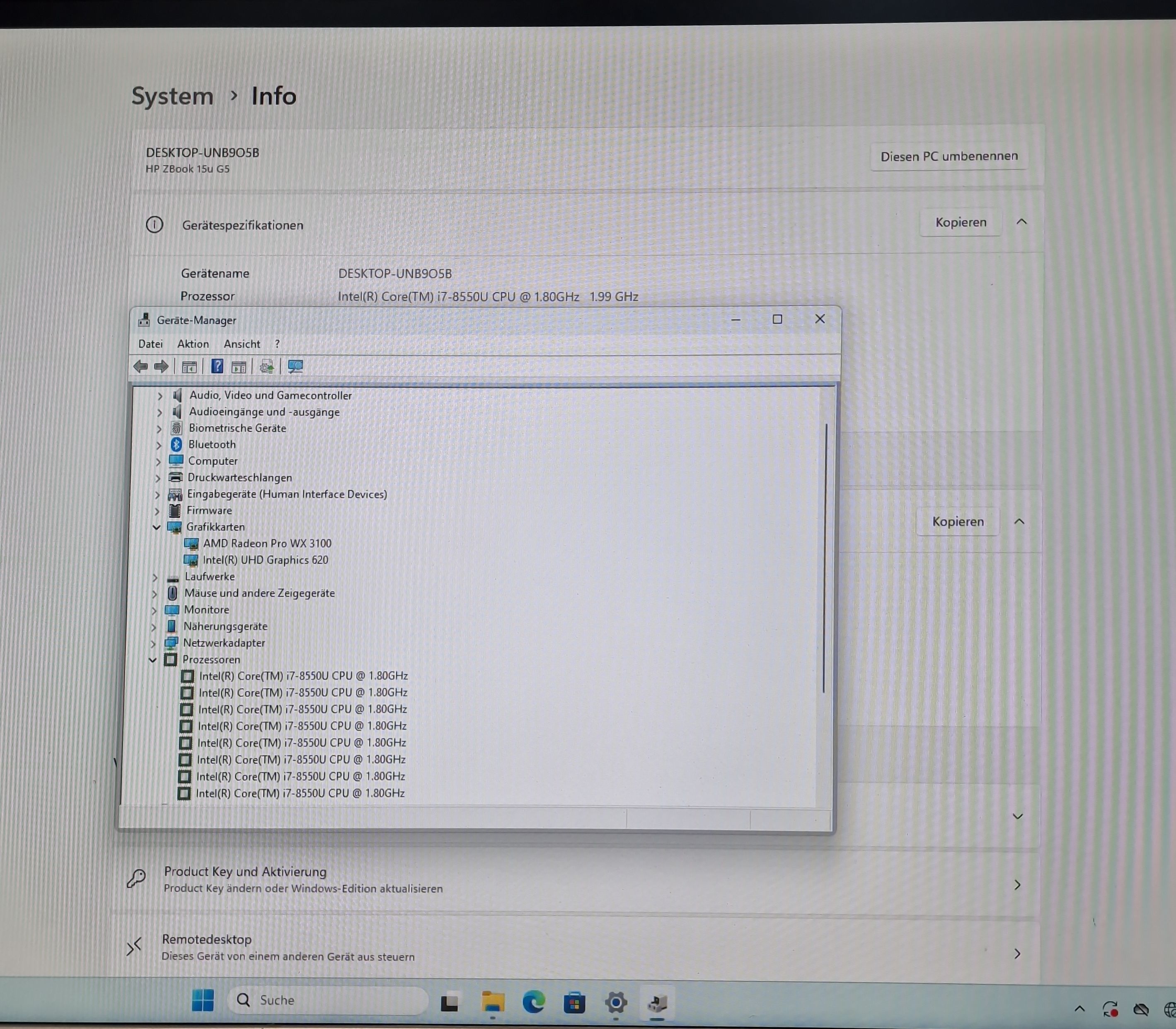Collapse the Gerätespezifikationen section chevron
Image resolution: width=1176 pixels, height=1029 pixels.
[1021, 222]
